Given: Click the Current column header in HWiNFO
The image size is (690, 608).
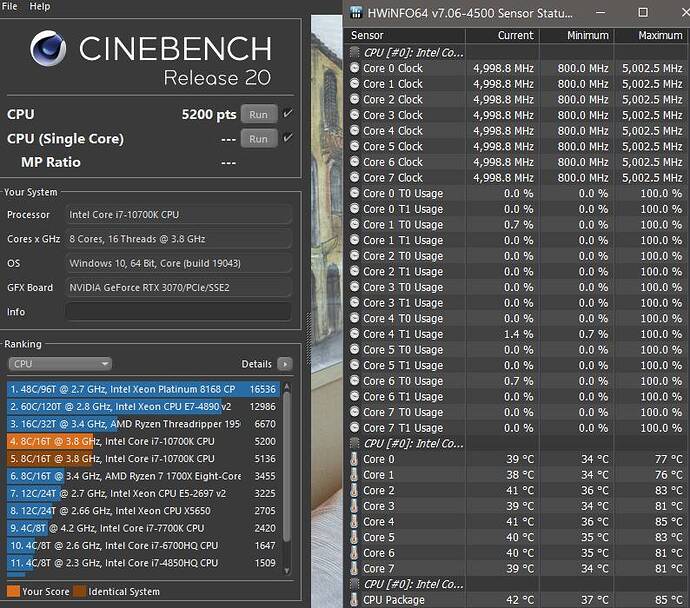Looking at the screenshot, I should click(502, 36).
